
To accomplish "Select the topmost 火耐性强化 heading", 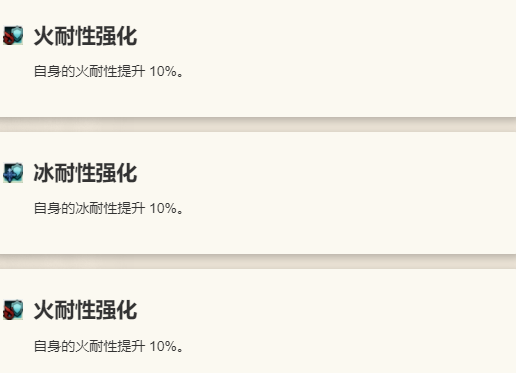I will 85,36.
